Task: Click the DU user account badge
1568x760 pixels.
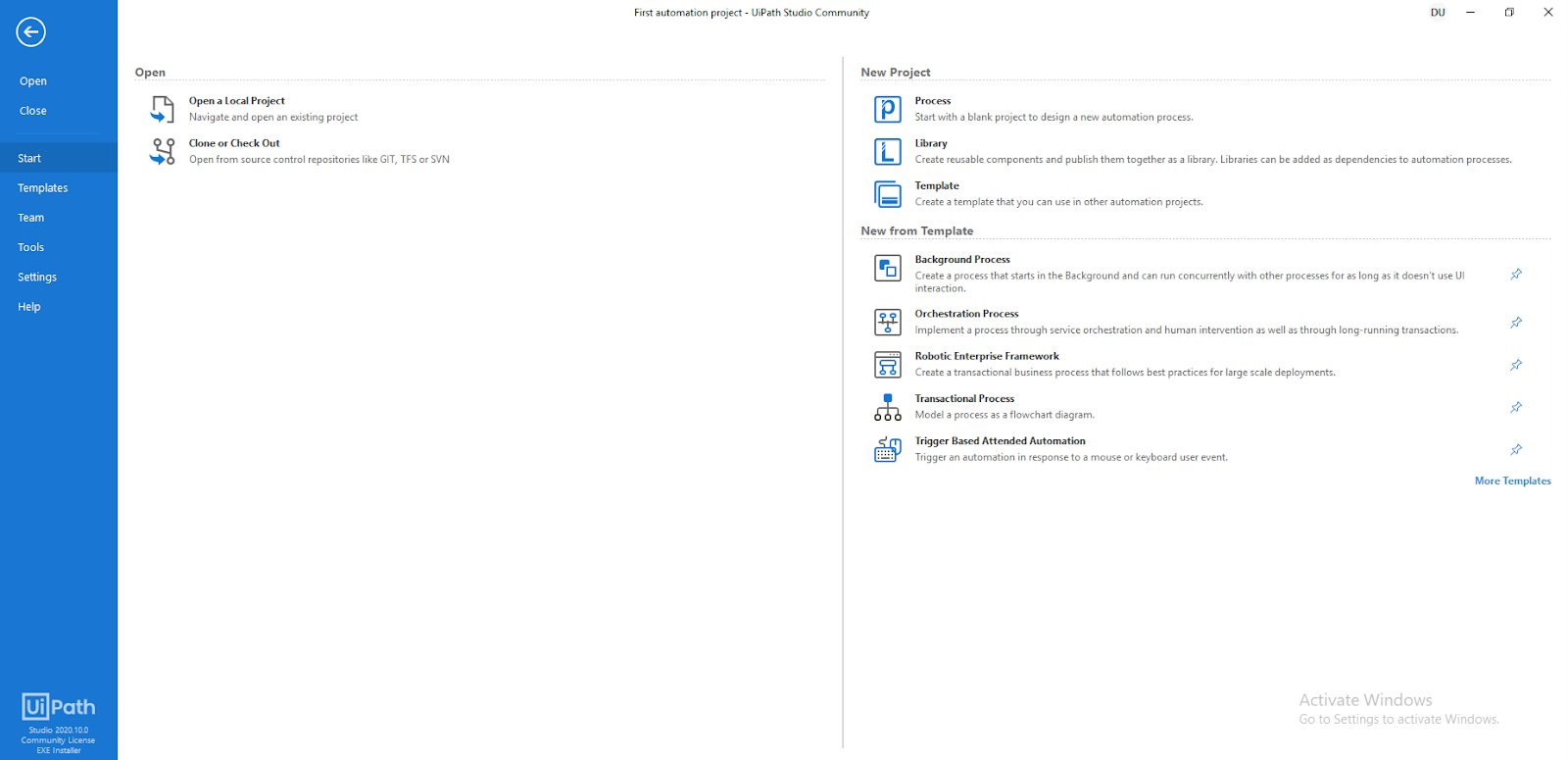Action: 1438,13
